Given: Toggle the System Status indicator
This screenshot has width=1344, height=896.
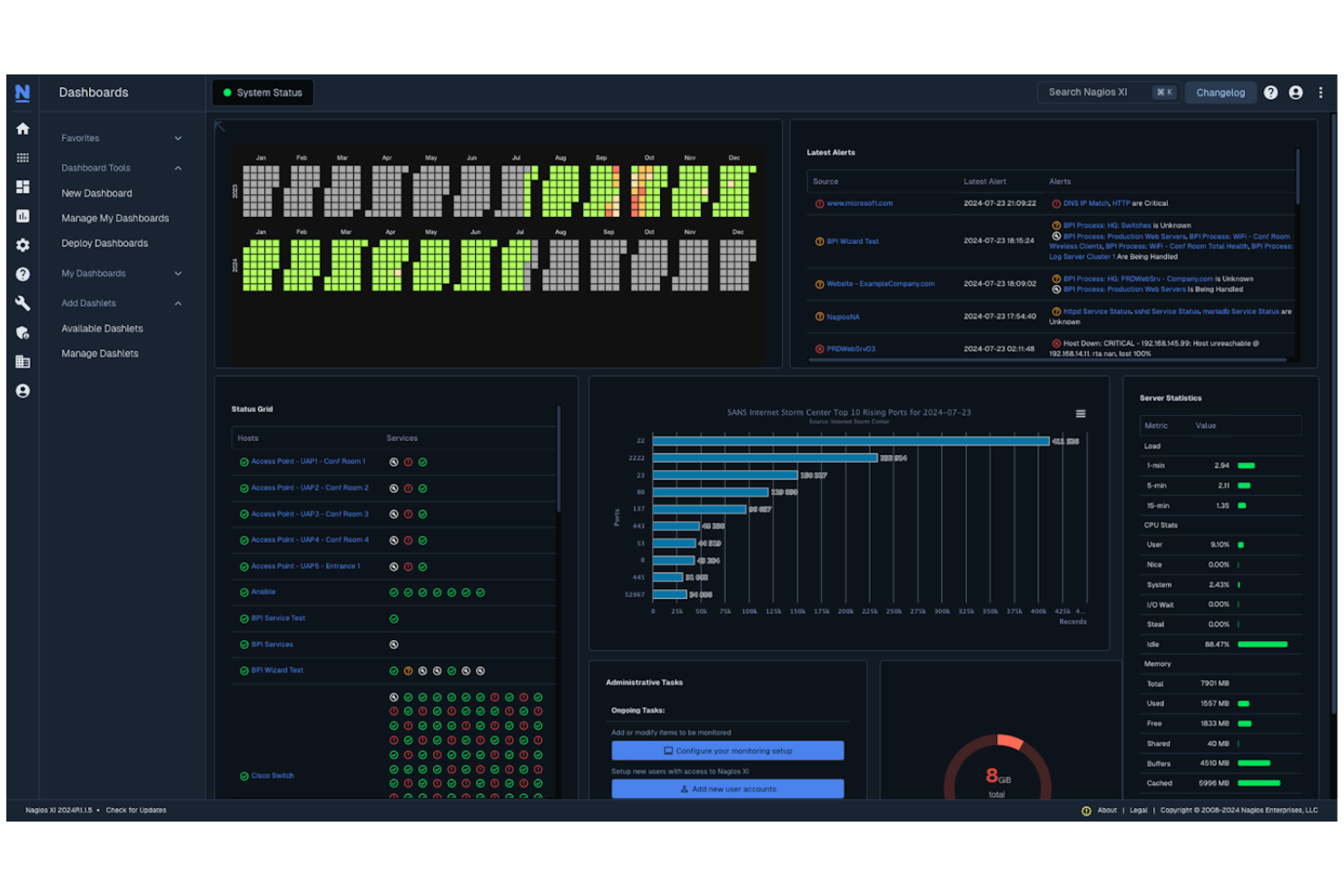Looking at the screenshot, I should [x=262, y=92].
